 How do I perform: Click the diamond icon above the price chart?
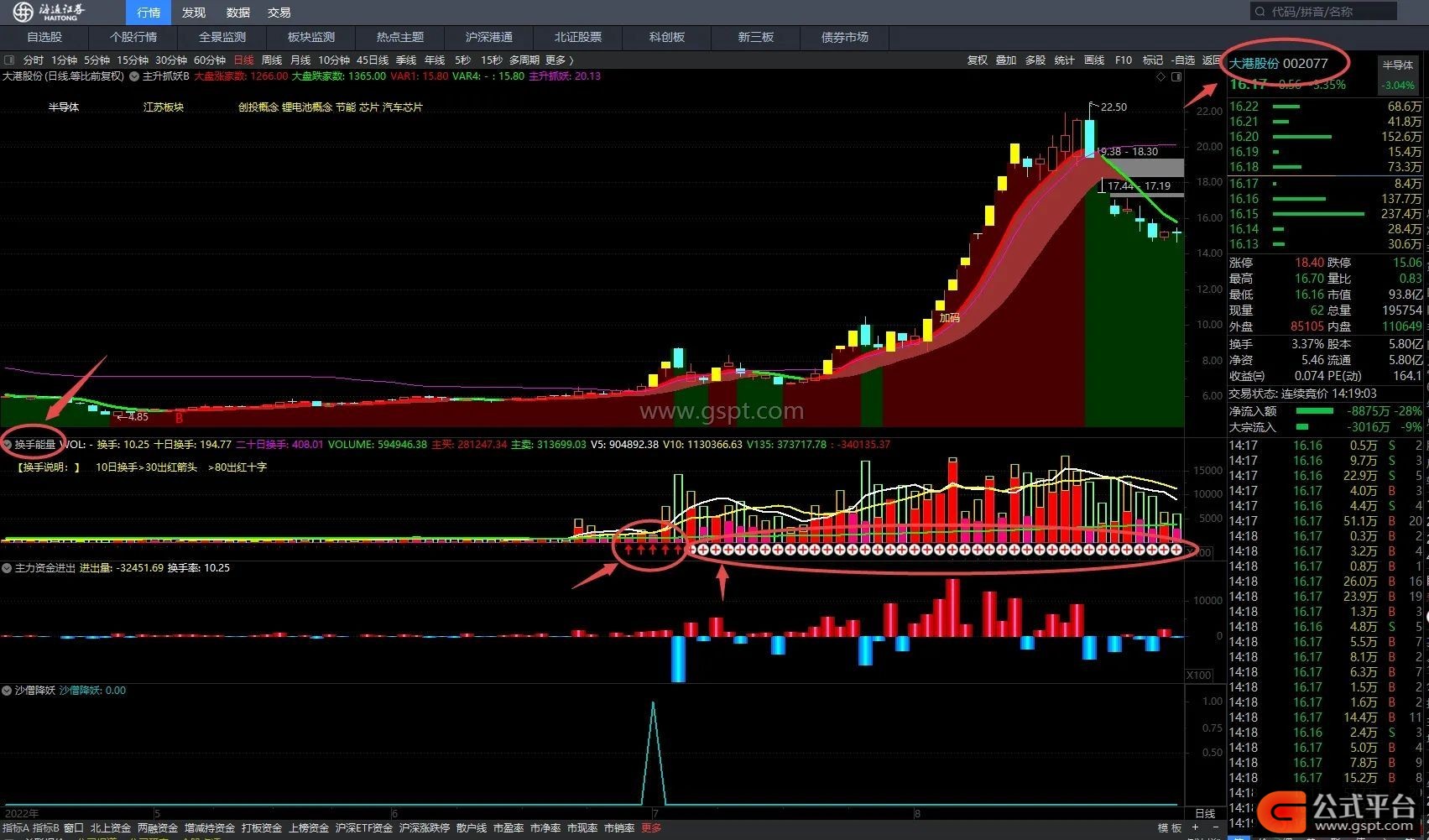pyautogui.click(x=1160, y=76)
